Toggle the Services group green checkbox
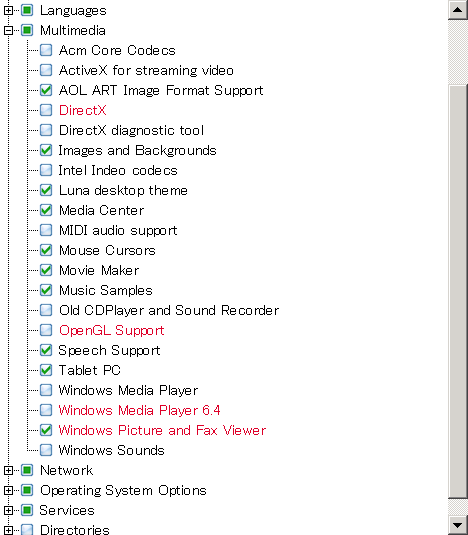The height and width of the screenshot is (535, 468). click(x=27, y=510)
